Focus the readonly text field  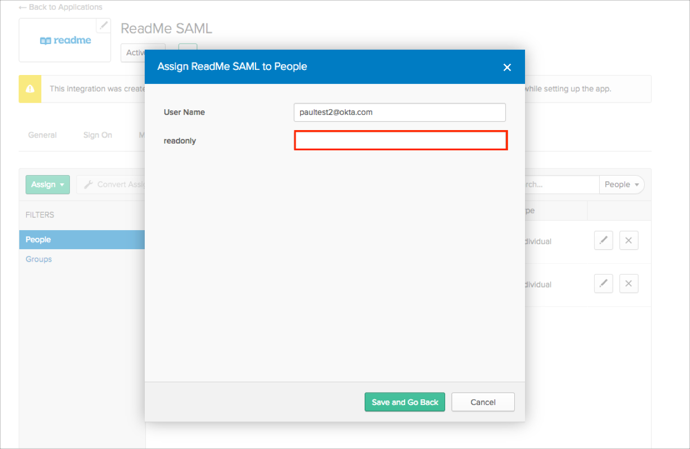click(x=400, y=141)
